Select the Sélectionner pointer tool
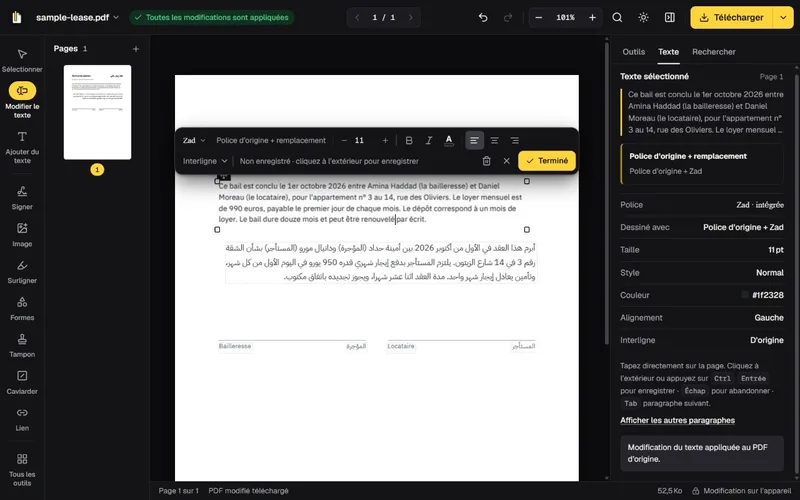800x500 pixels. click(x=22, y=60)
